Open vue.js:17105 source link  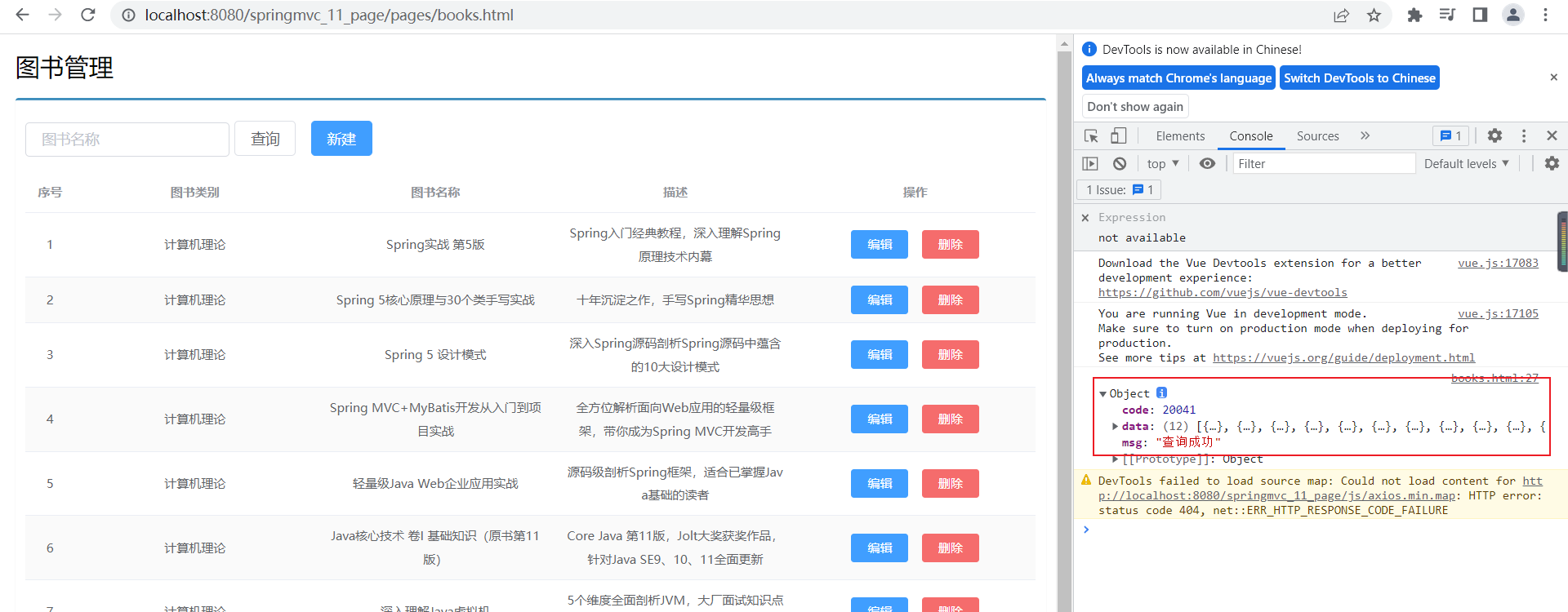click(1498, 314)
